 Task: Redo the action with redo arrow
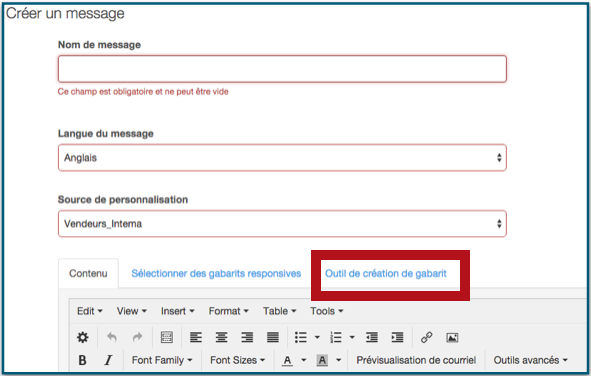pyautogui.click(x=138, y=337)
